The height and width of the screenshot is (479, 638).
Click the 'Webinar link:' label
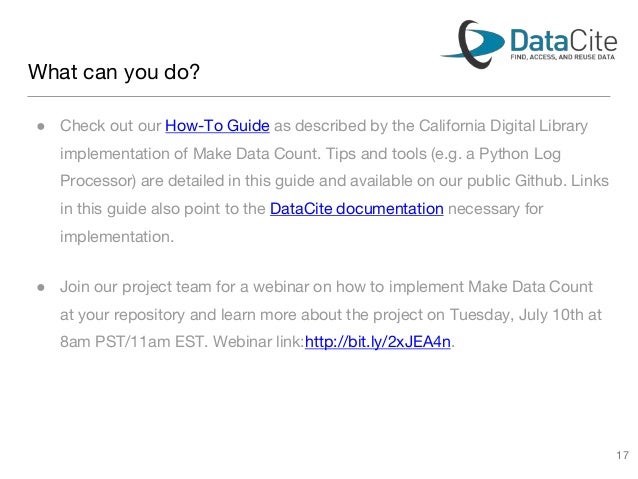259,341
